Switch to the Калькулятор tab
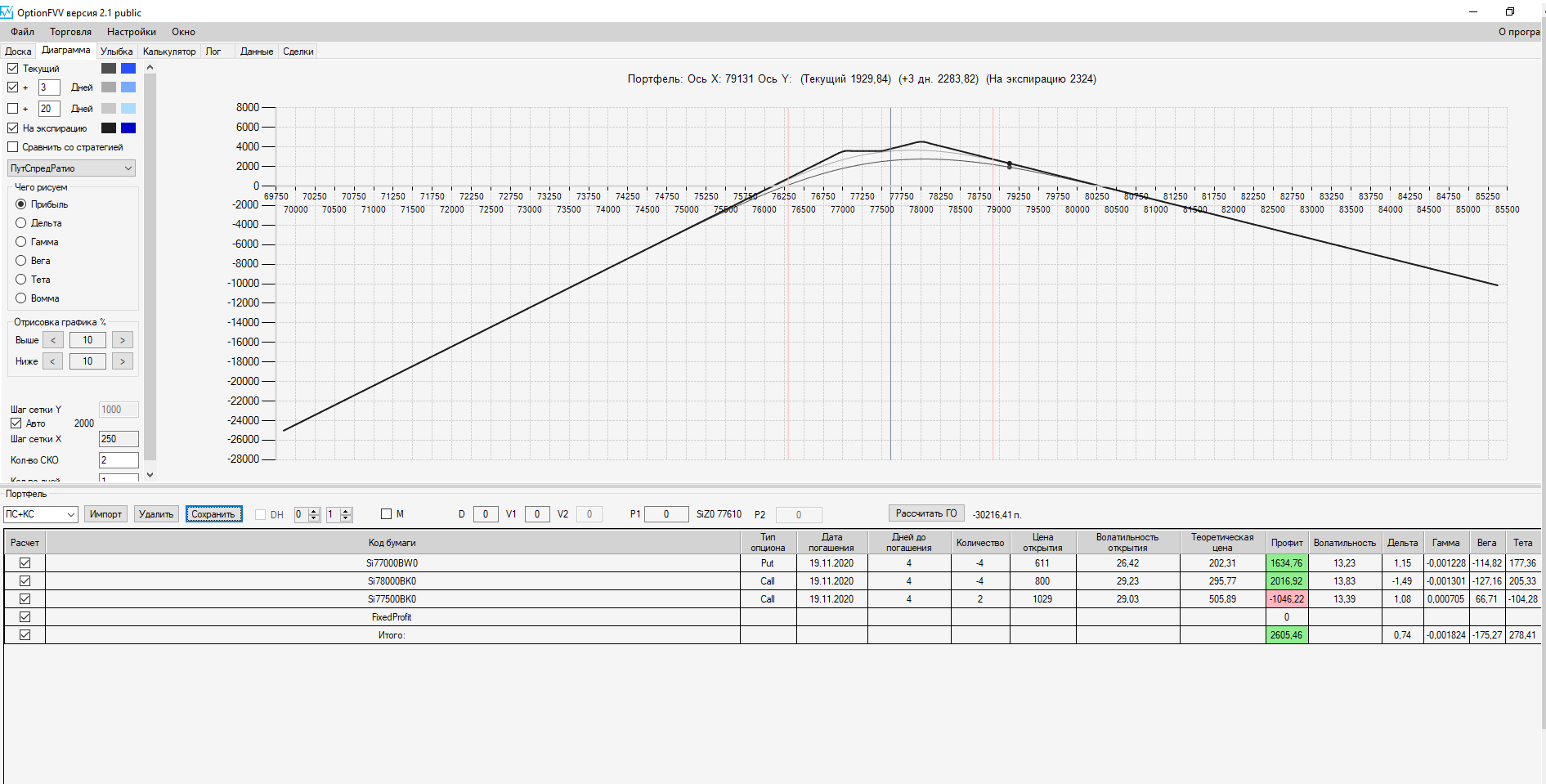 tap(169, 52)
